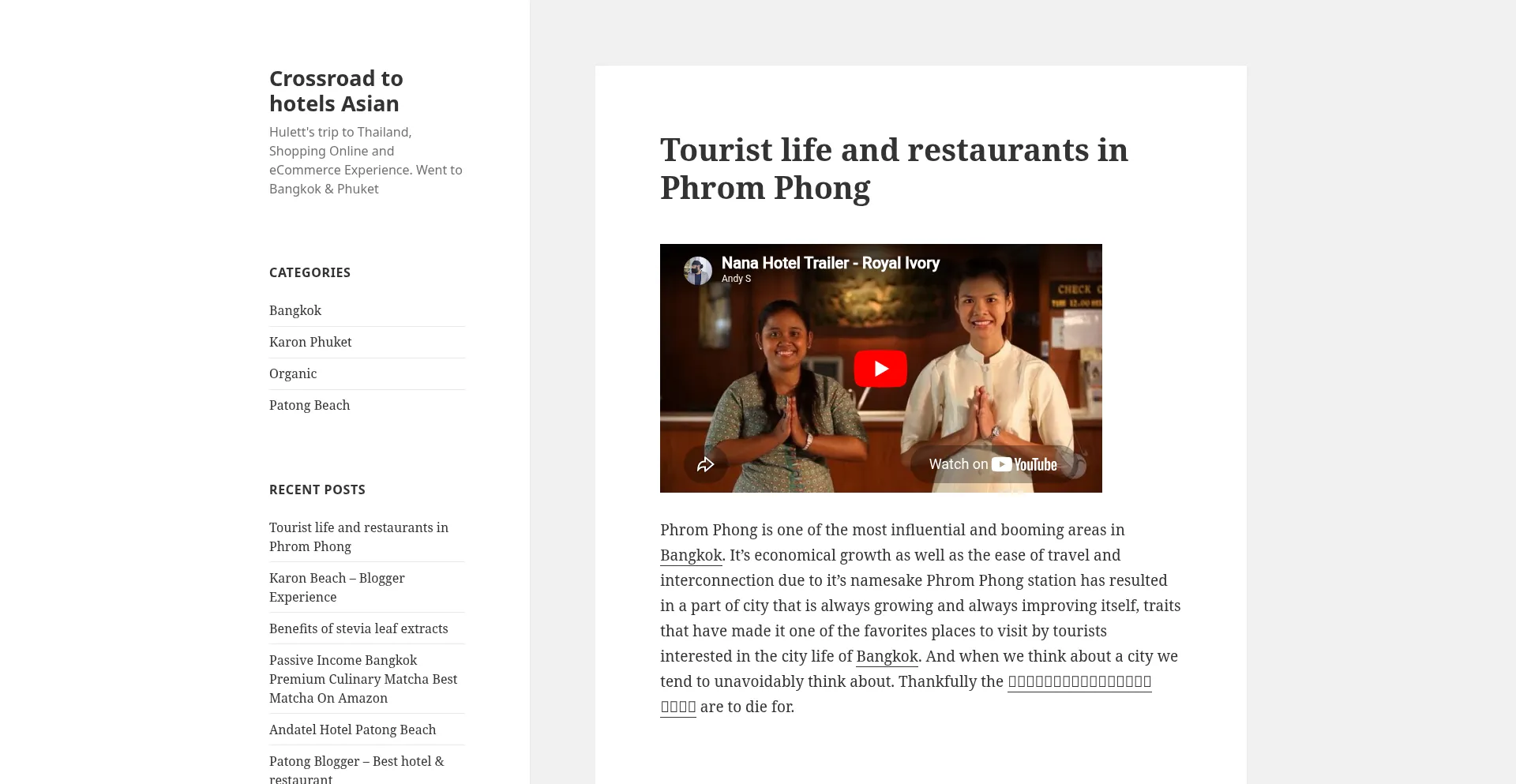Viewport: 1516px width, 784px height.
Task: Click the site tagline about Hulett's trip
Action: pos(366,160)
